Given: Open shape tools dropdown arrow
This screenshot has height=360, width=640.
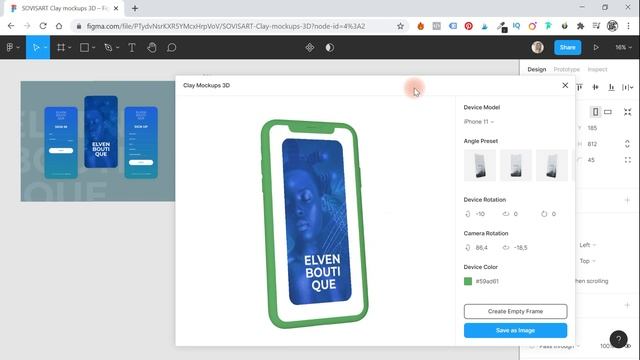Looking at the screenshot, I should click(93, 48).
